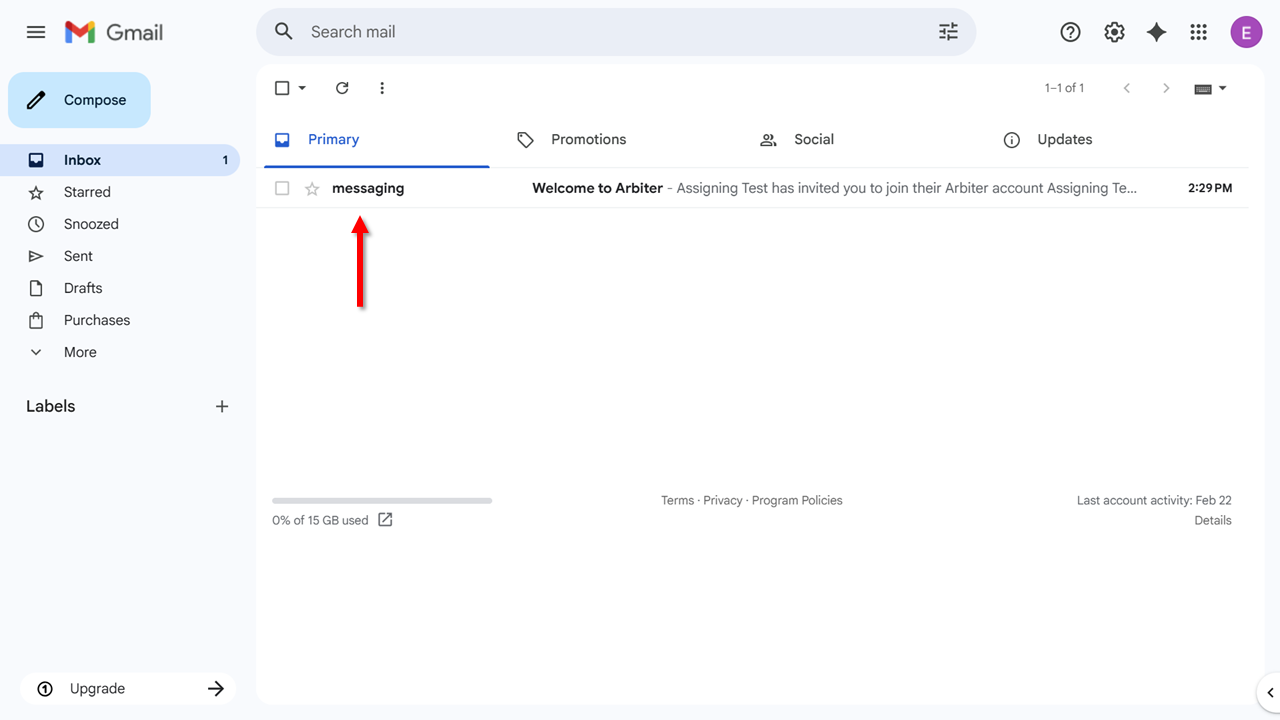Click the search magnifier icon
Viewport: 1280px width, 720px height.
(x=284, y=32)
